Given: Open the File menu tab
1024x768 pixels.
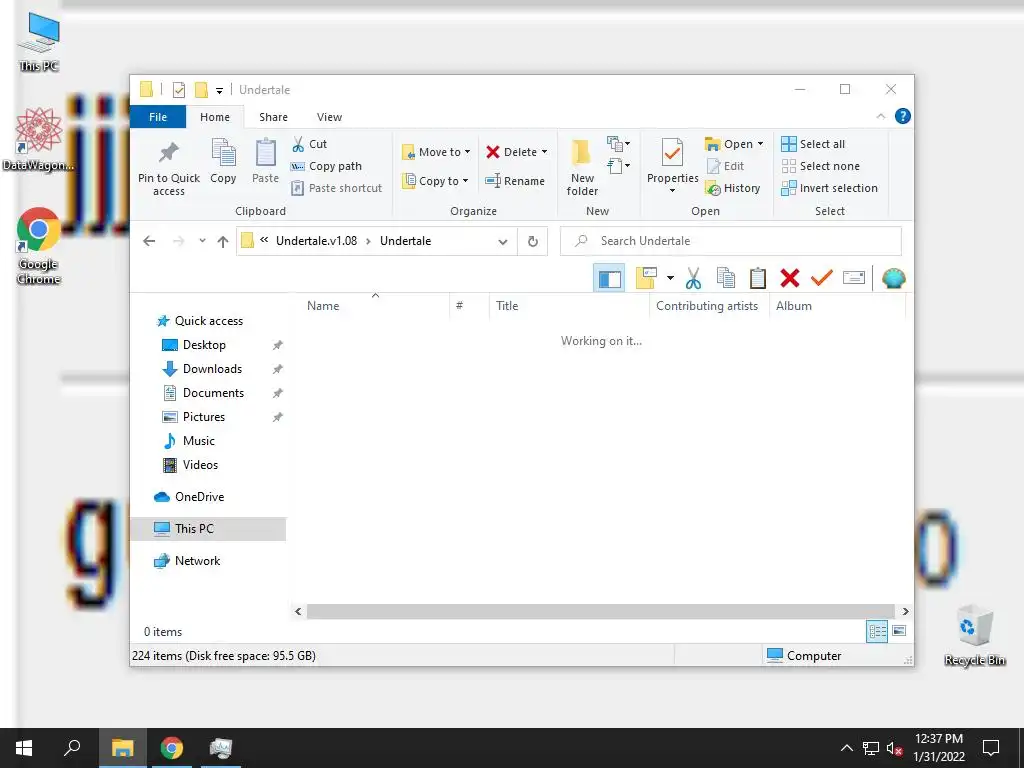Looking at the screenshot, I should 158,117.
